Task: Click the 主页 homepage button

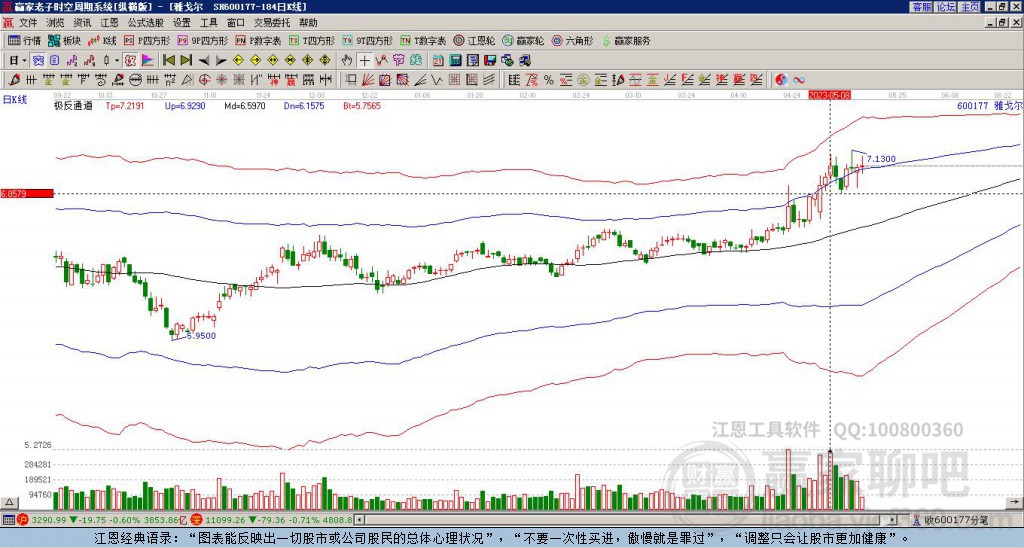Action: (970, 7)
